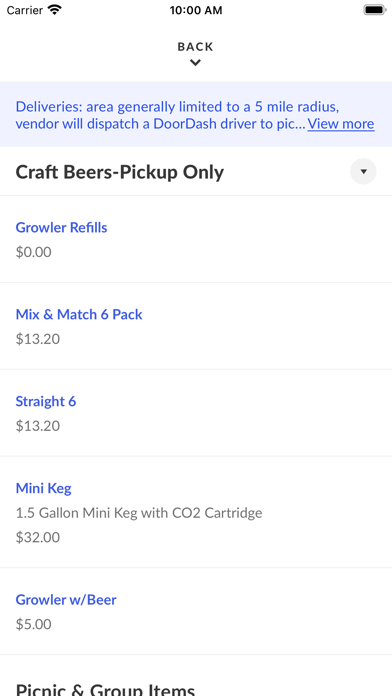The width and height of the screenshot is (392, 696).
Task: Select Growler w/Beer item
Action: [196, 612]
